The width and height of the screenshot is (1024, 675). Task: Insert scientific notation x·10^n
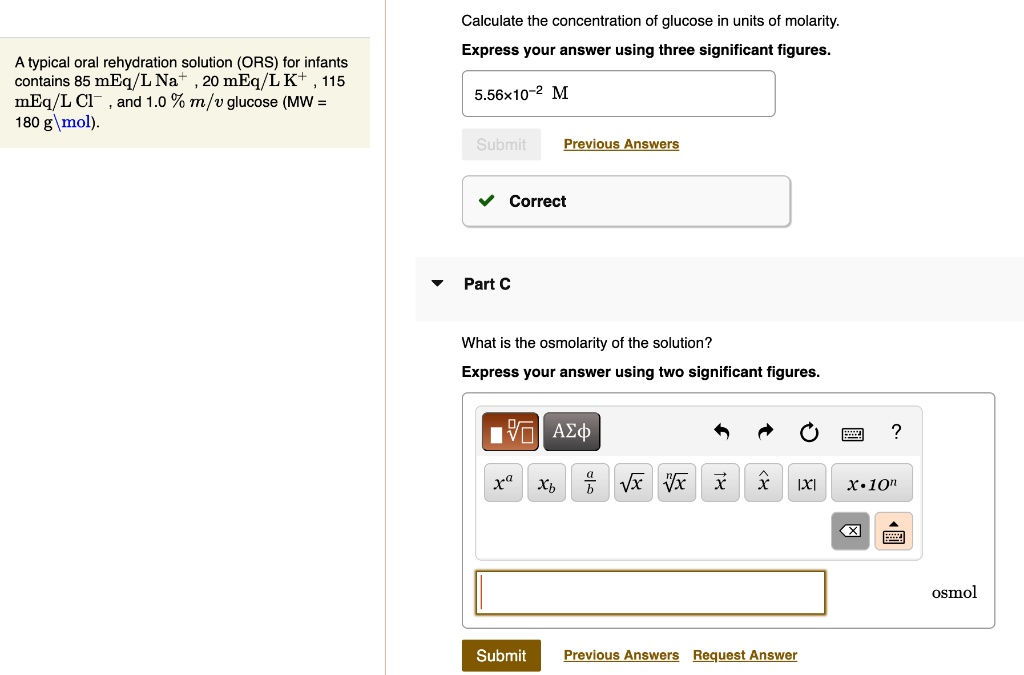click(x=870, y=482)
